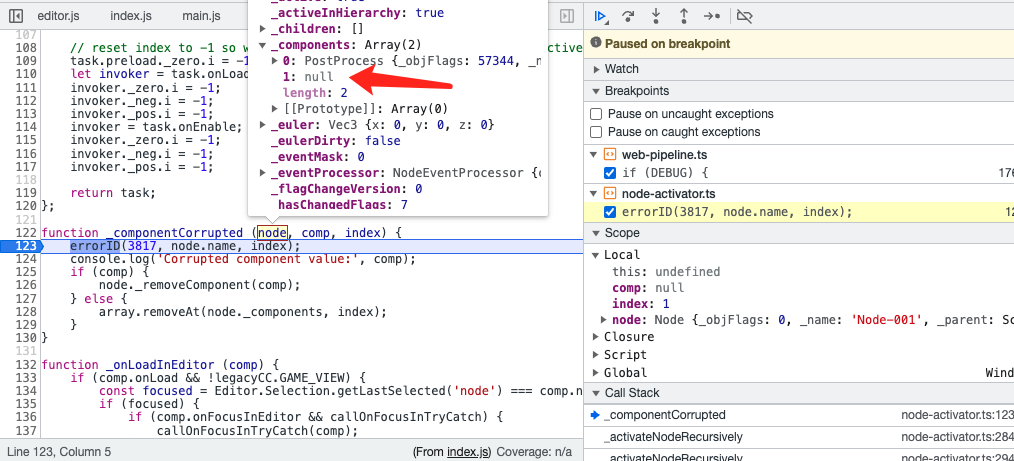Collapse _components array in tooltip
The image size is (1014, 461).
(x=263, y=45)
